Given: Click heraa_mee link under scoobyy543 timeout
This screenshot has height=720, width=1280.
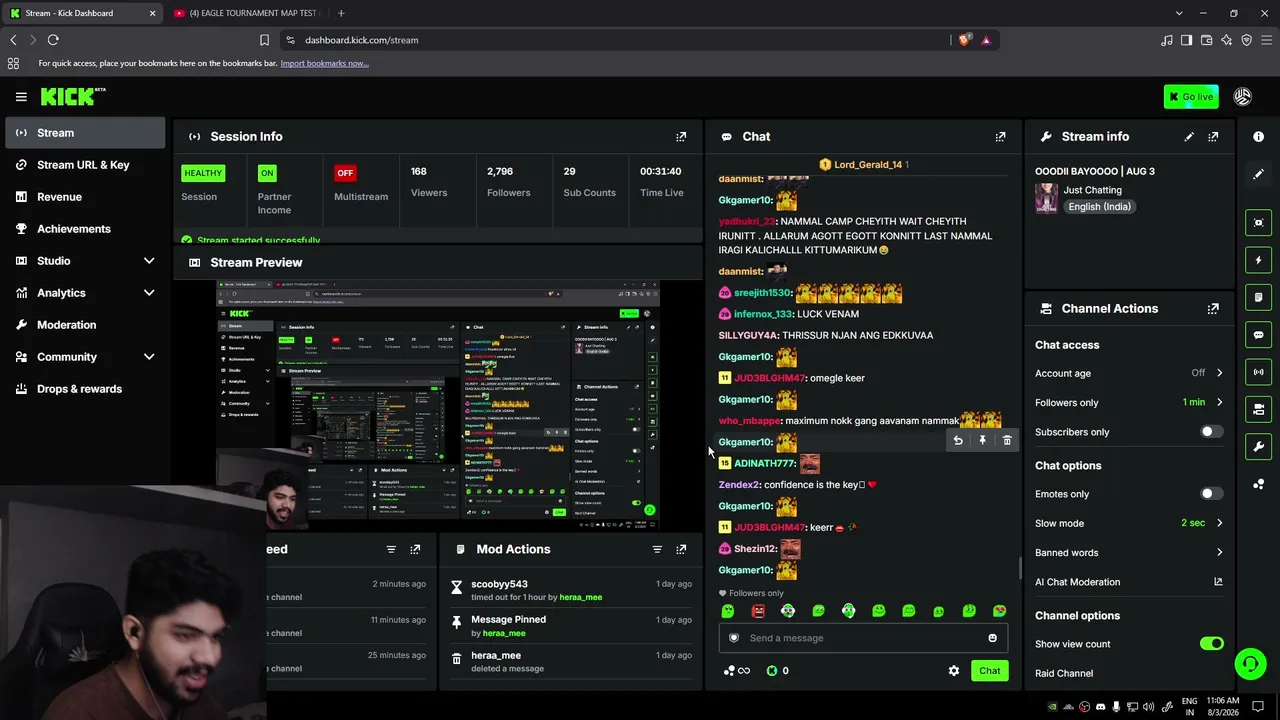Looking at the screenshot, I should tap(580, 597).
